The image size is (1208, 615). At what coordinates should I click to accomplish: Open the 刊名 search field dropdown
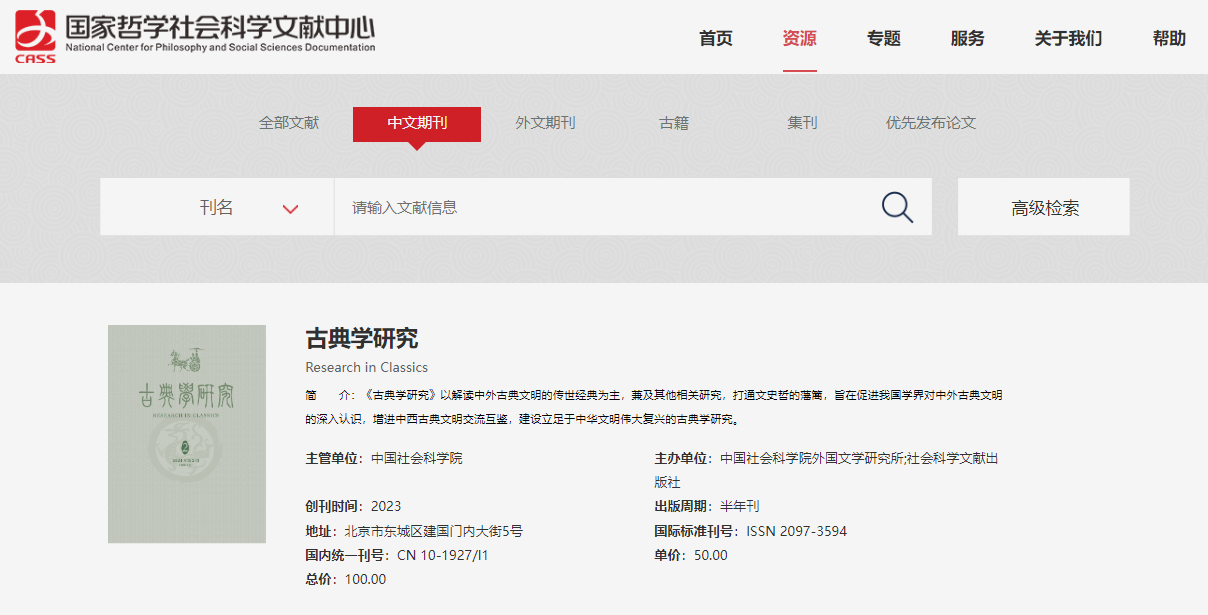coord(217,207)
